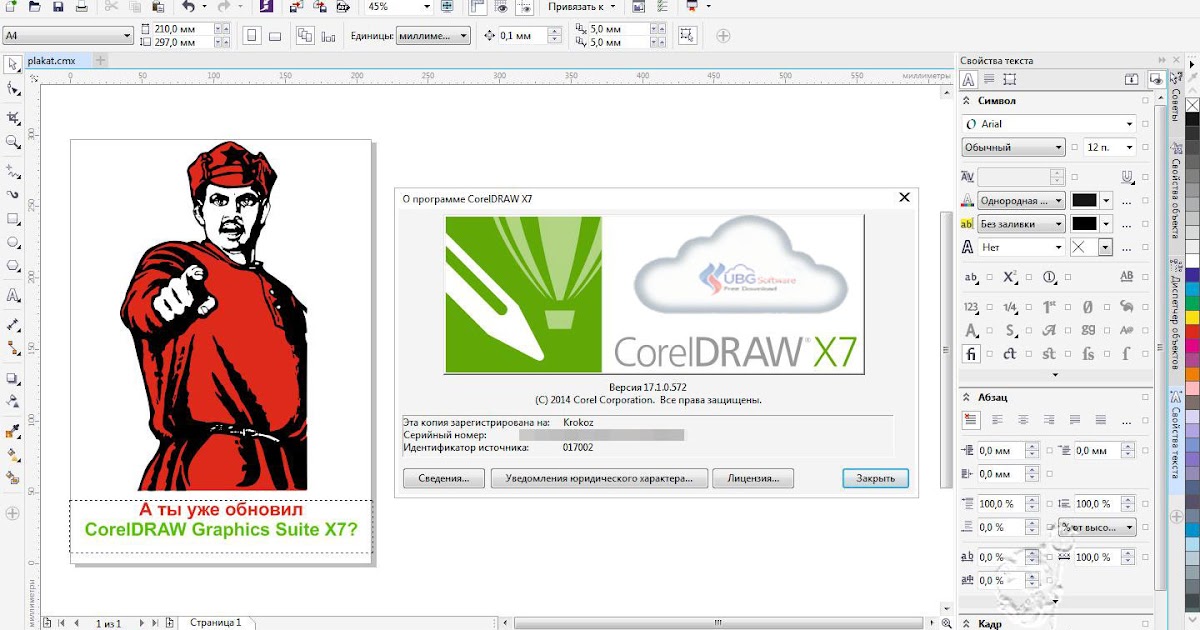Select the Polygon tool in toolbox
Image resolution: width=1200 pixels, height=630 pixels.
pos(13,267)
